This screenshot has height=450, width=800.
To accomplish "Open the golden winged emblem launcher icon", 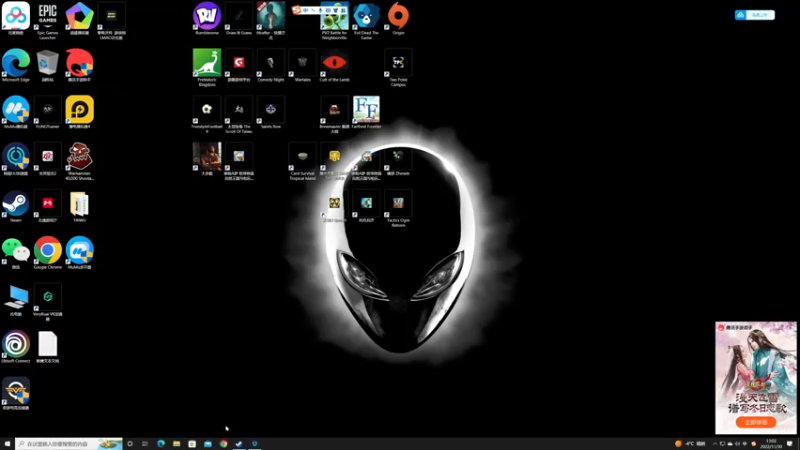I will (16, 394).
